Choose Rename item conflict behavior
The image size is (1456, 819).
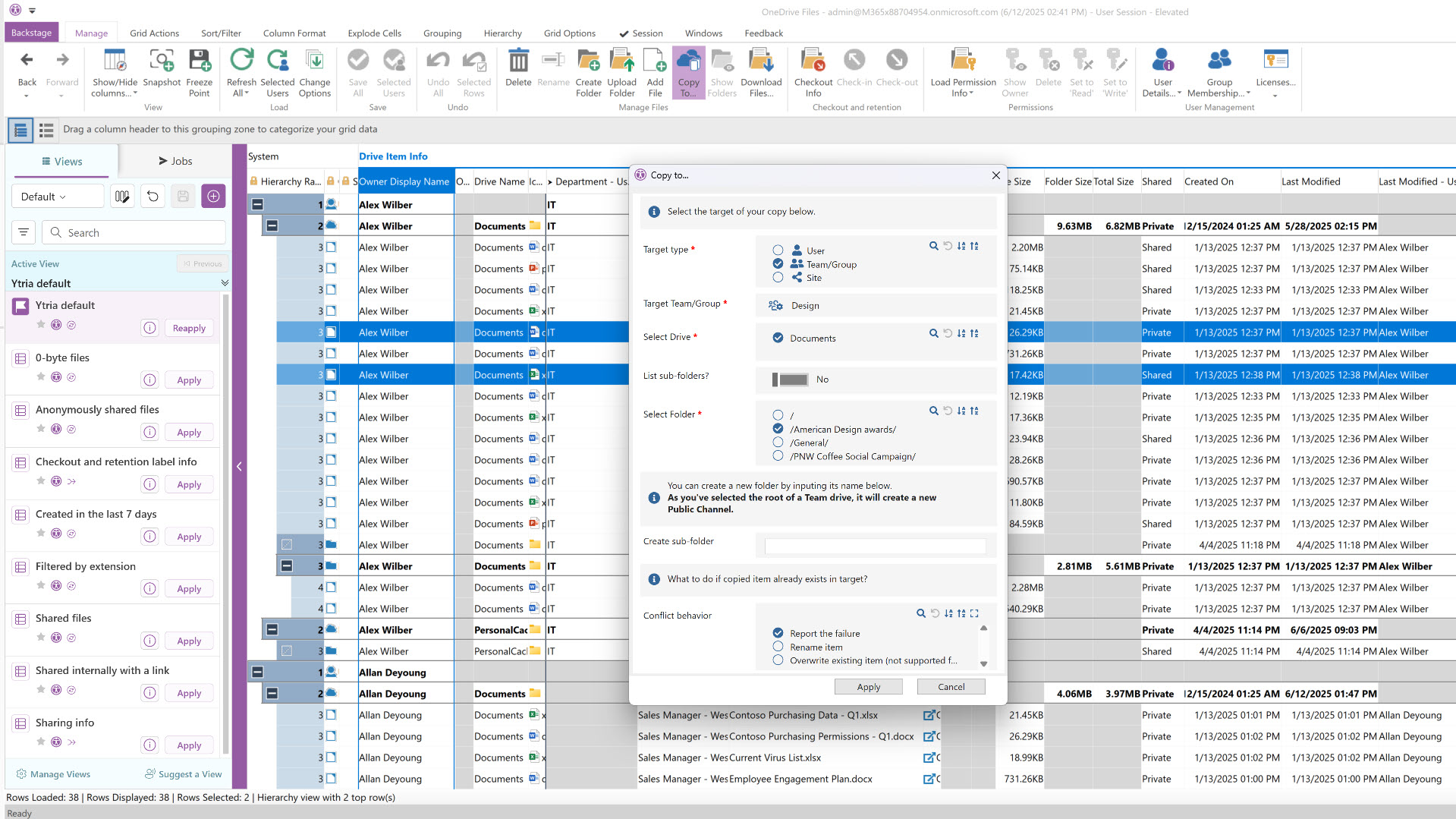pos(778,646)
